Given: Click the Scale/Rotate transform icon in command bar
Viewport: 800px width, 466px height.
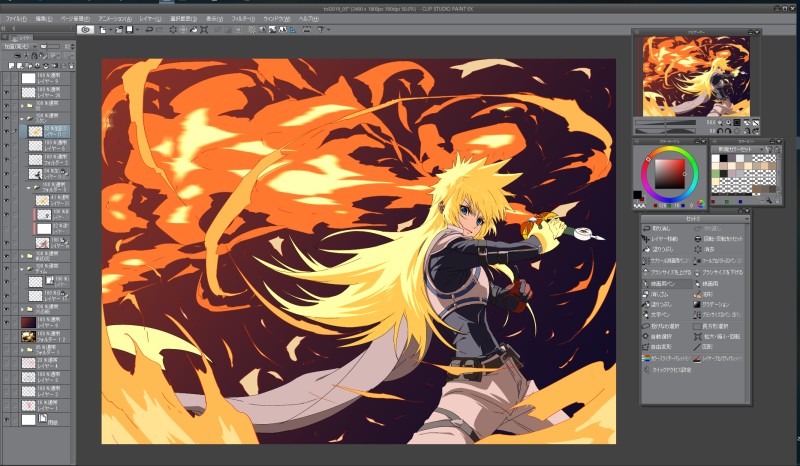Looking at the screenshot, I should (x=204, y=30).
